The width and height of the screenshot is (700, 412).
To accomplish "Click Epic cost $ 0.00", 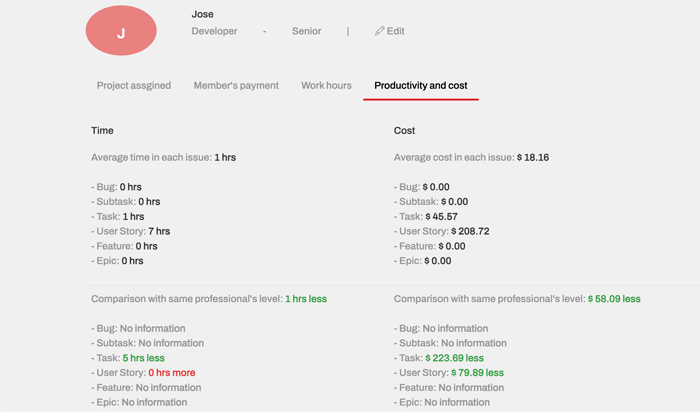I will [x=438, y=261].
